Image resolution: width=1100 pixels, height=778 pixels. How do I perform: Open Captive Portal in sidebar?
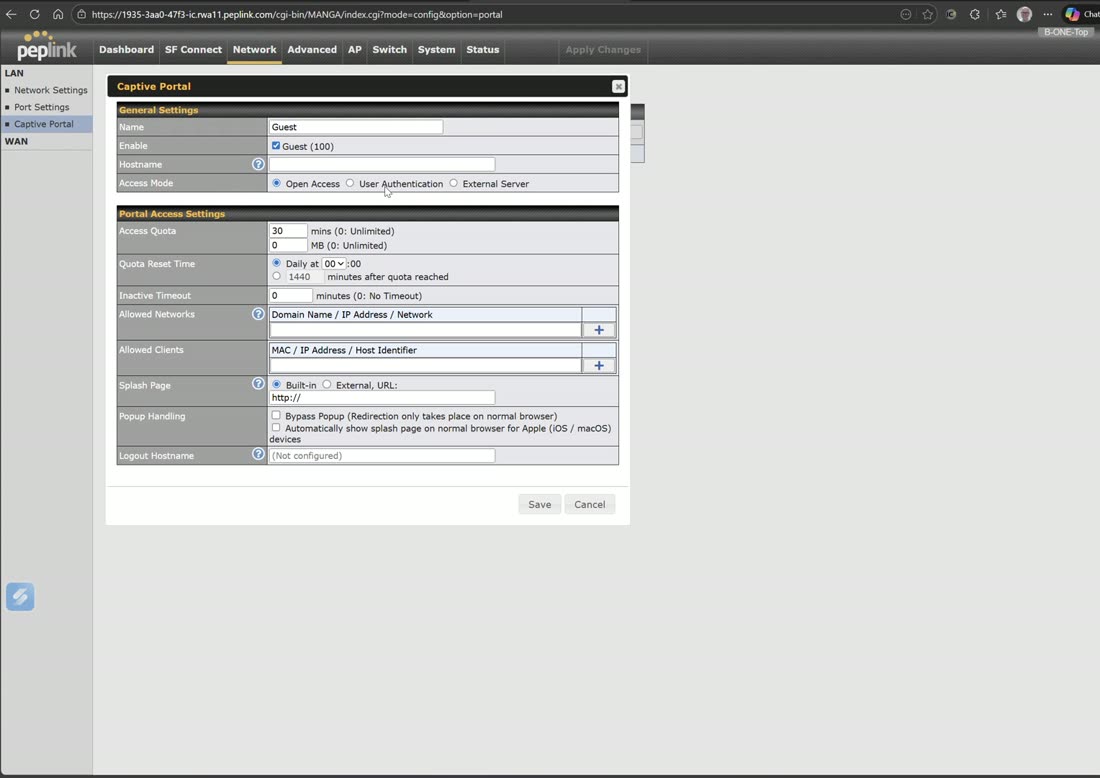[x=43, y=124]
